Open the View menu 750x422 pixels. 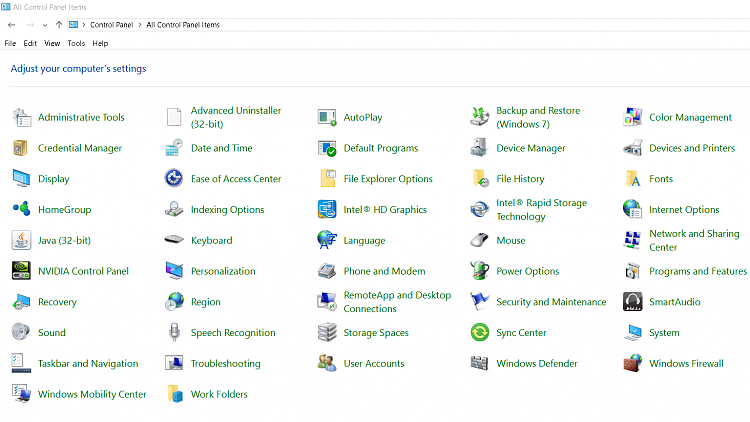pos(52,43)
